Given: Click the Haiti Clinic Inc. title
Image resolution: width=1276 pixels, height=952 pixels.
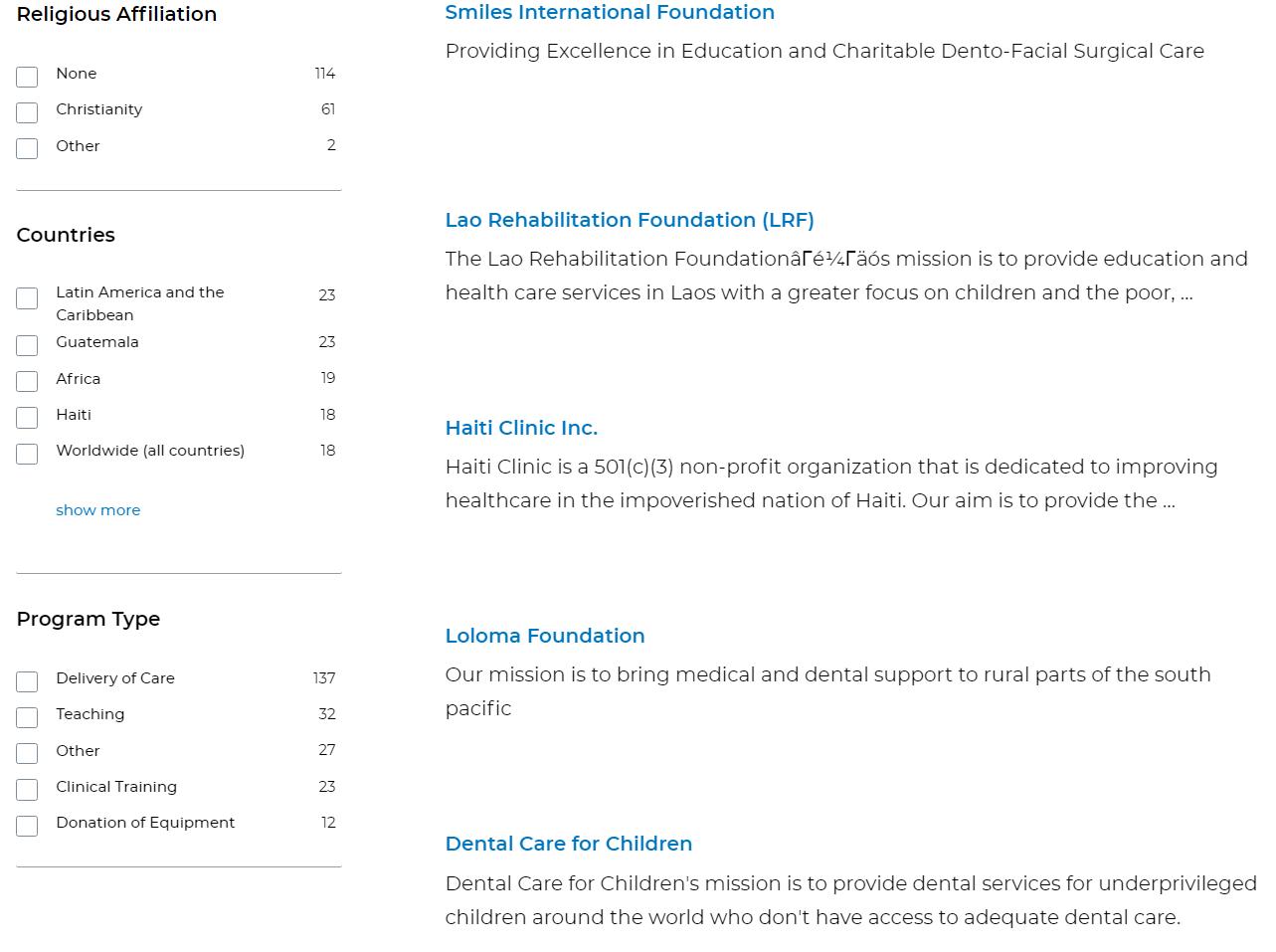Looking at the screenshot, I should pyautogui.click(x=521, y=428).
